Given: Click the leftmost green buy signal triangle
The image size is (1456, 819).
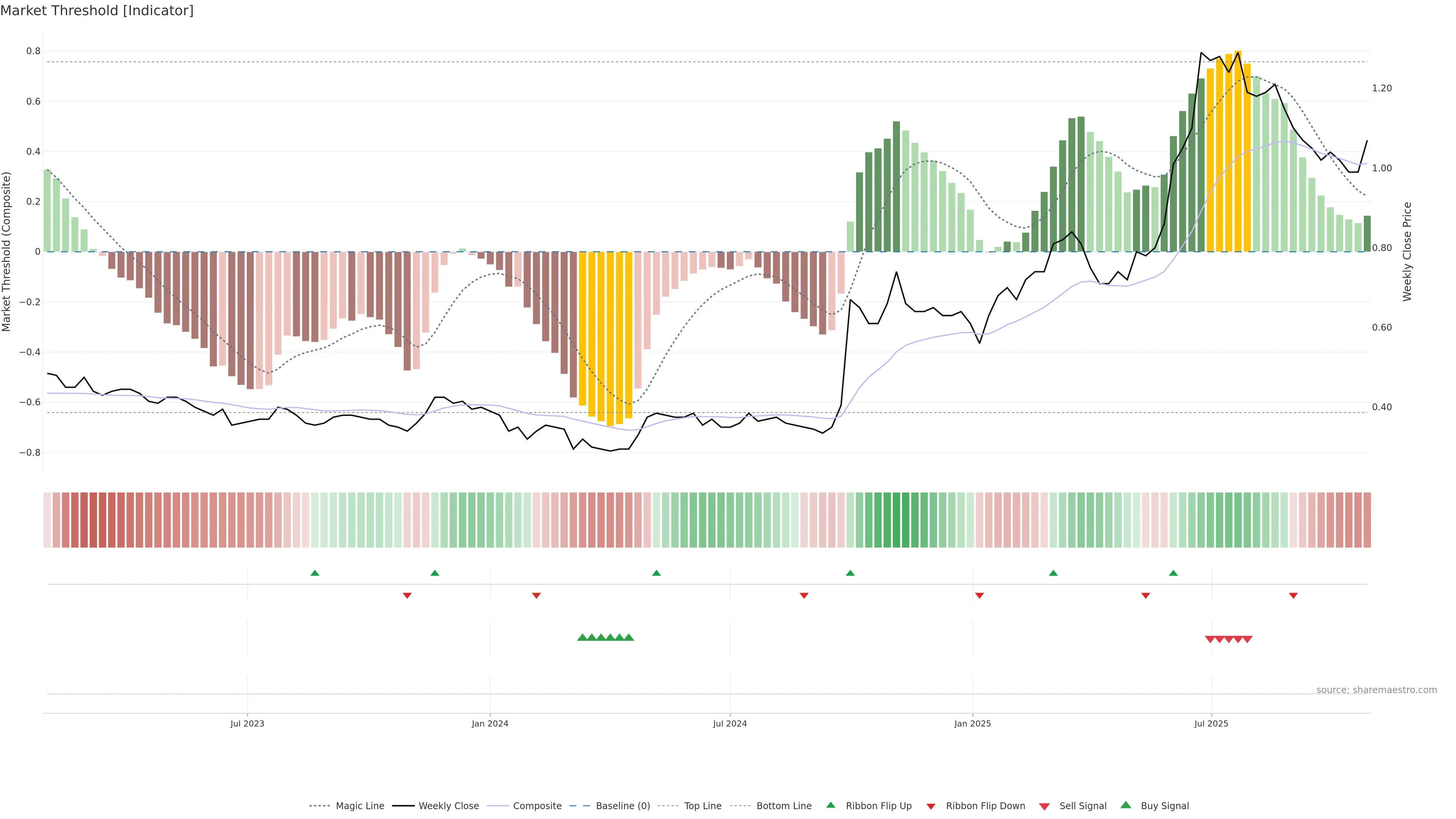Looking at the screenshot, I should [x=582, y=637].
